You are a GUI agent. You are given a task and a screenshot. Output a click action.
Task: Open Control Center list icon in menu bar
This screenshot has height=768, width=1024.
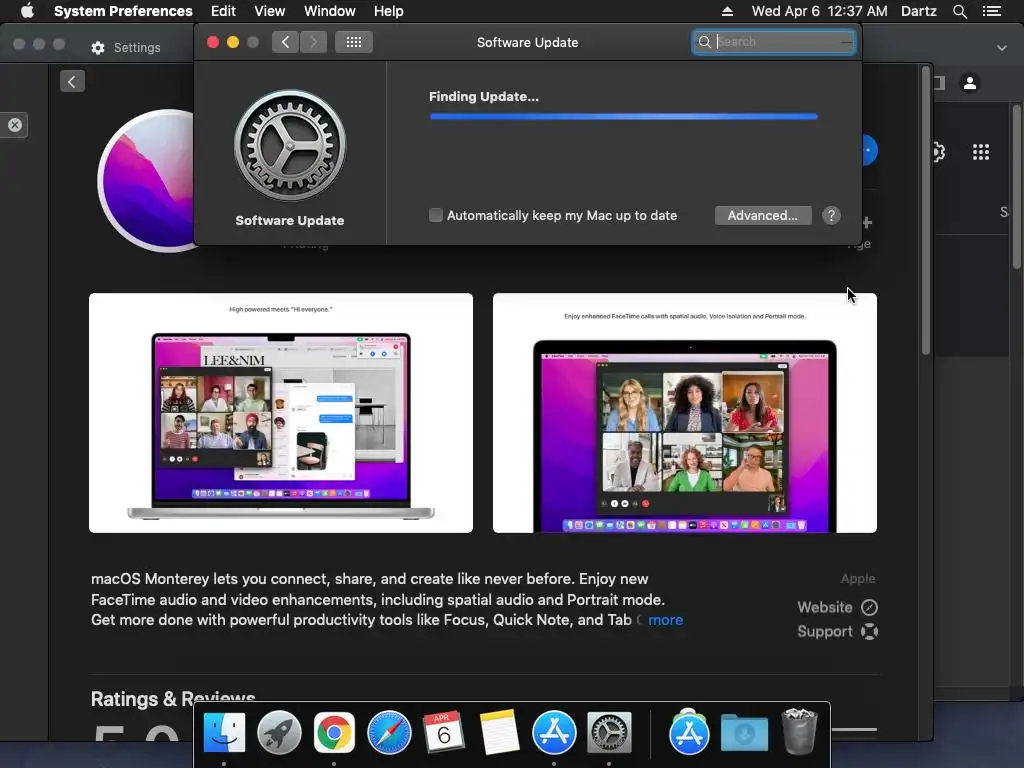(992, 11)
